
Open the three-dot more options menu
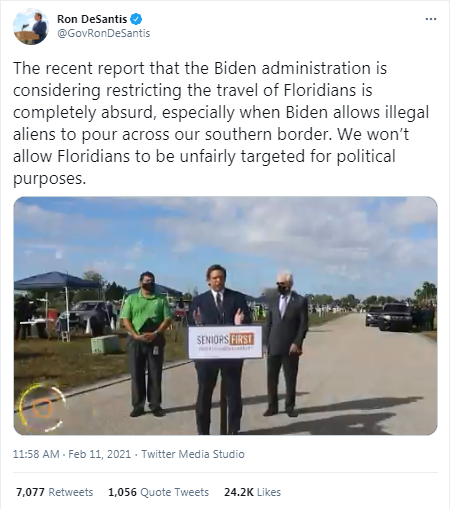point(431,19)
